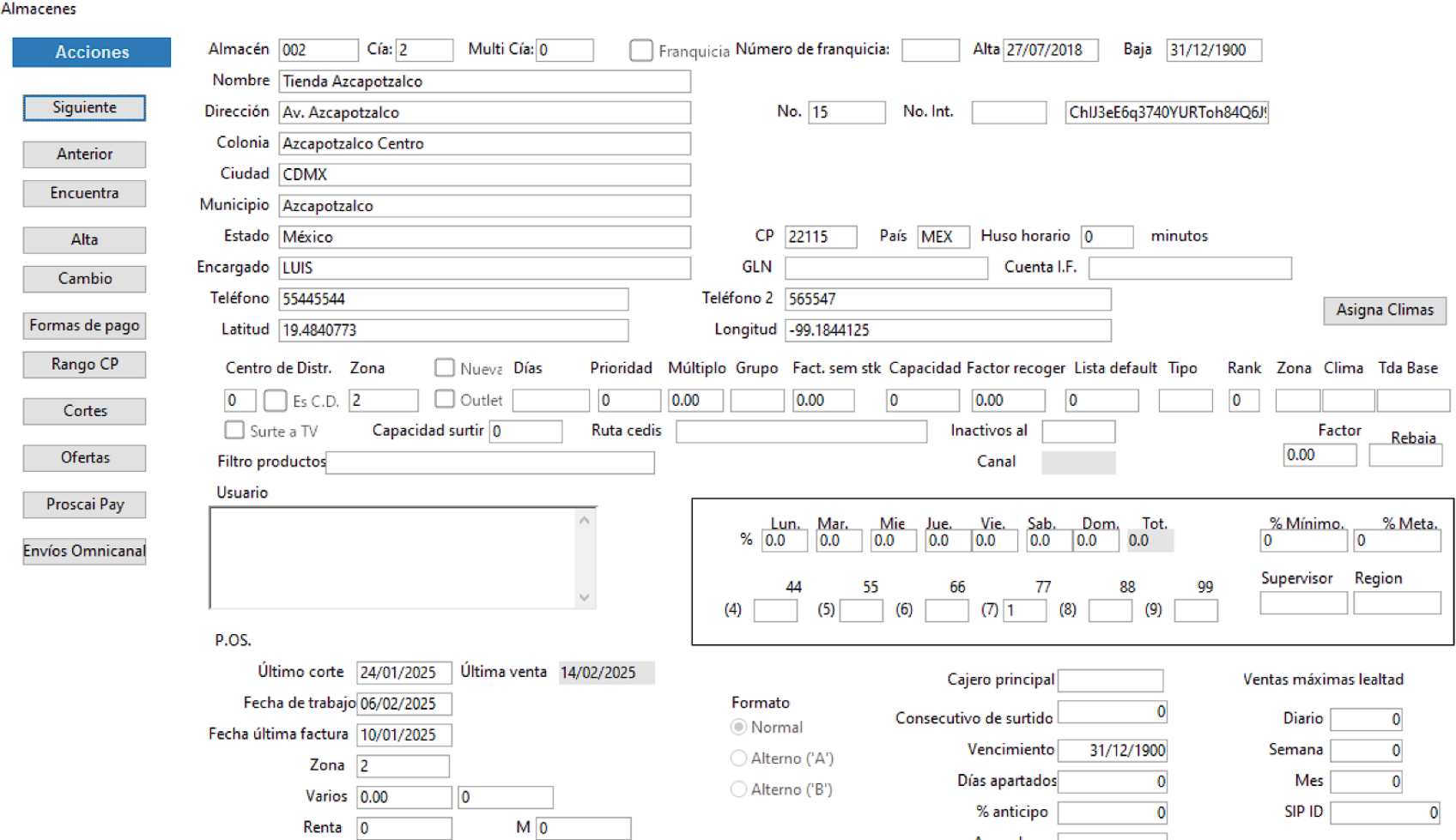Click the Cajero principal field

click(x=1110, y=680)
